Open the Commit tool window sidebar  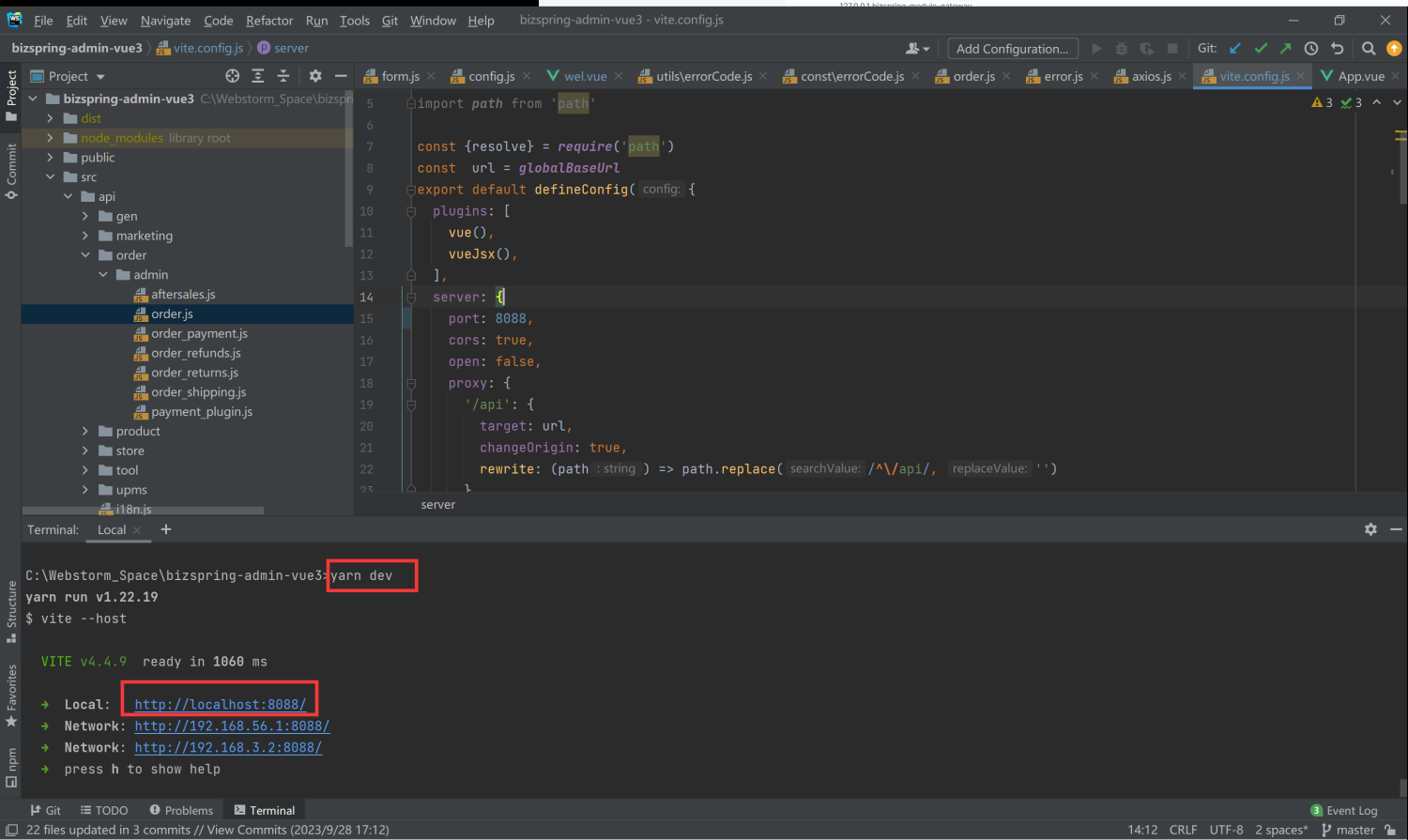pyautogui.click(x=11, y=171)
